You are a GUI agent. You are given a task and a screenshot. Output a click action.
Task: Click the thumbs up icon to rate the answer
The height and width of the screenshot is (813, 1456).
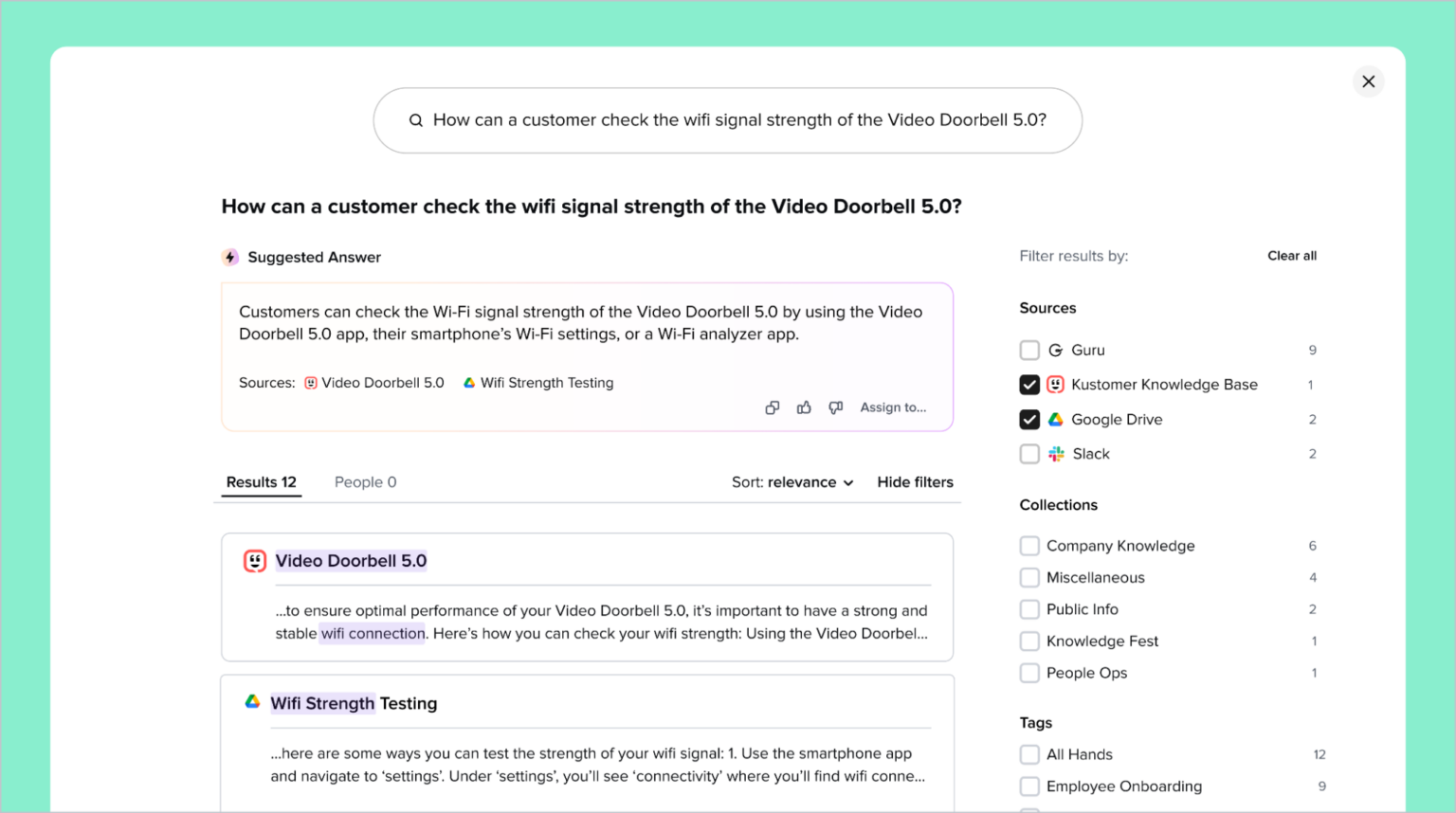coord(804,406)
